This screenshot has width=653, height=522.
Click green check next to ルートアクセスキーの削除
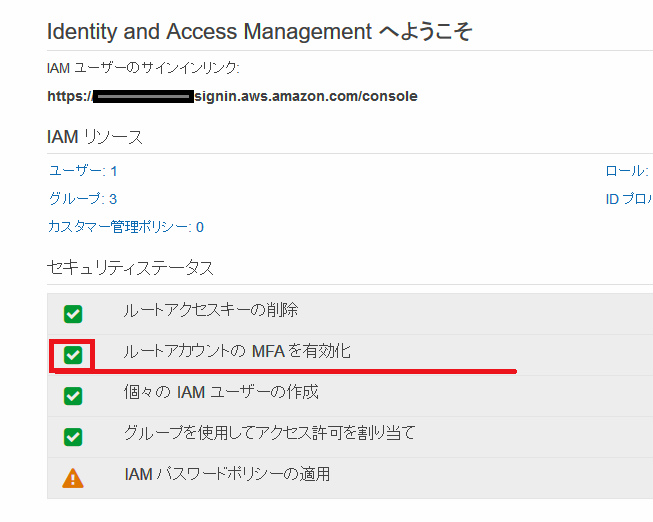(x=73, y=314)
